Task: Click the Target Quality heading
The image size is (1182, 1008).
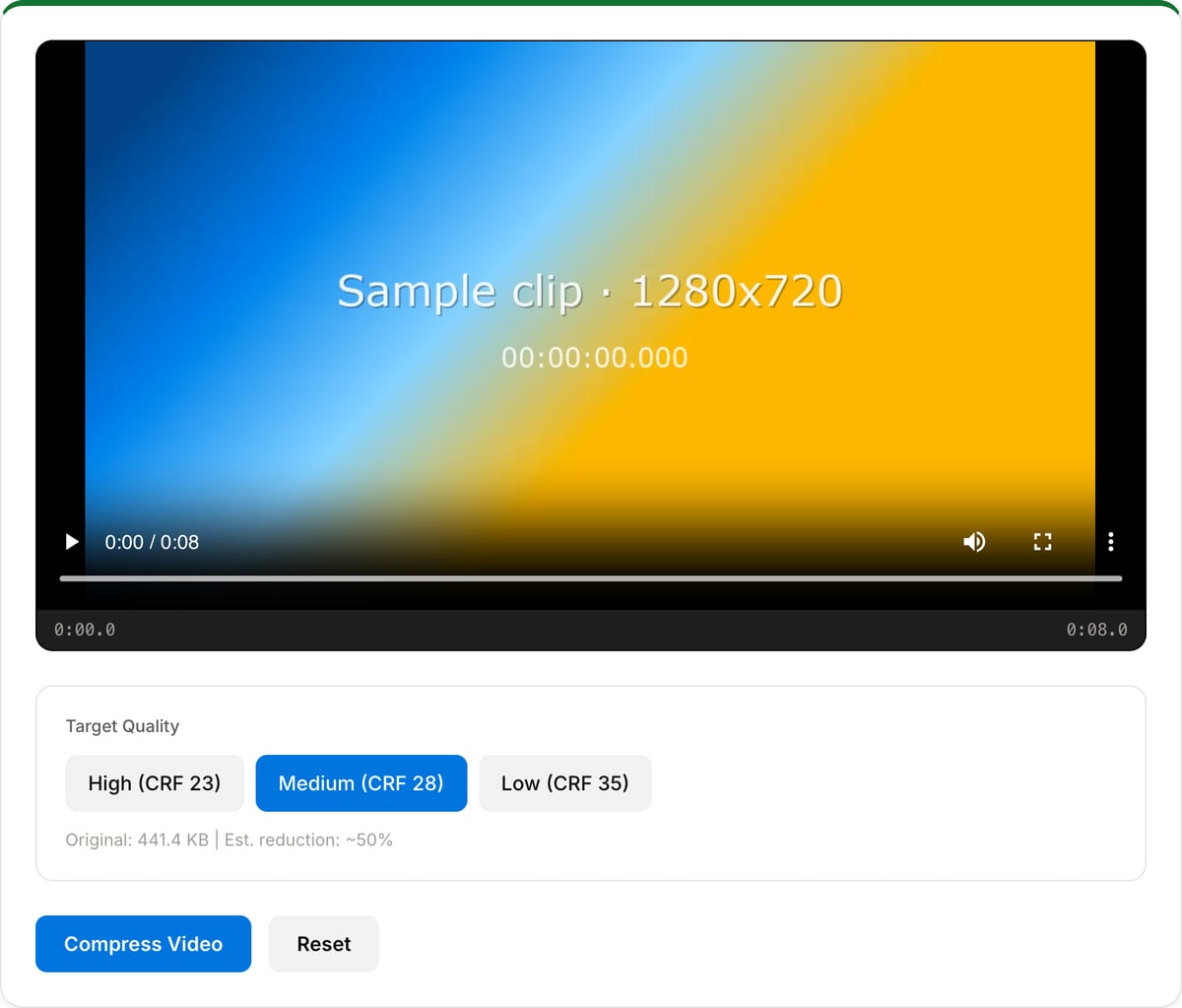Action: click(122, 726)
